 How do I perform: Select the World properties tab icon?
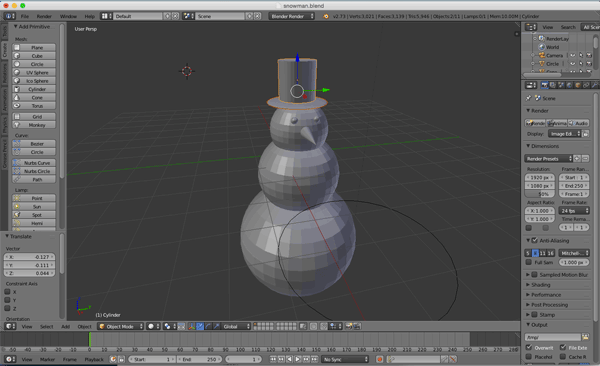click(x=569, y=85)
